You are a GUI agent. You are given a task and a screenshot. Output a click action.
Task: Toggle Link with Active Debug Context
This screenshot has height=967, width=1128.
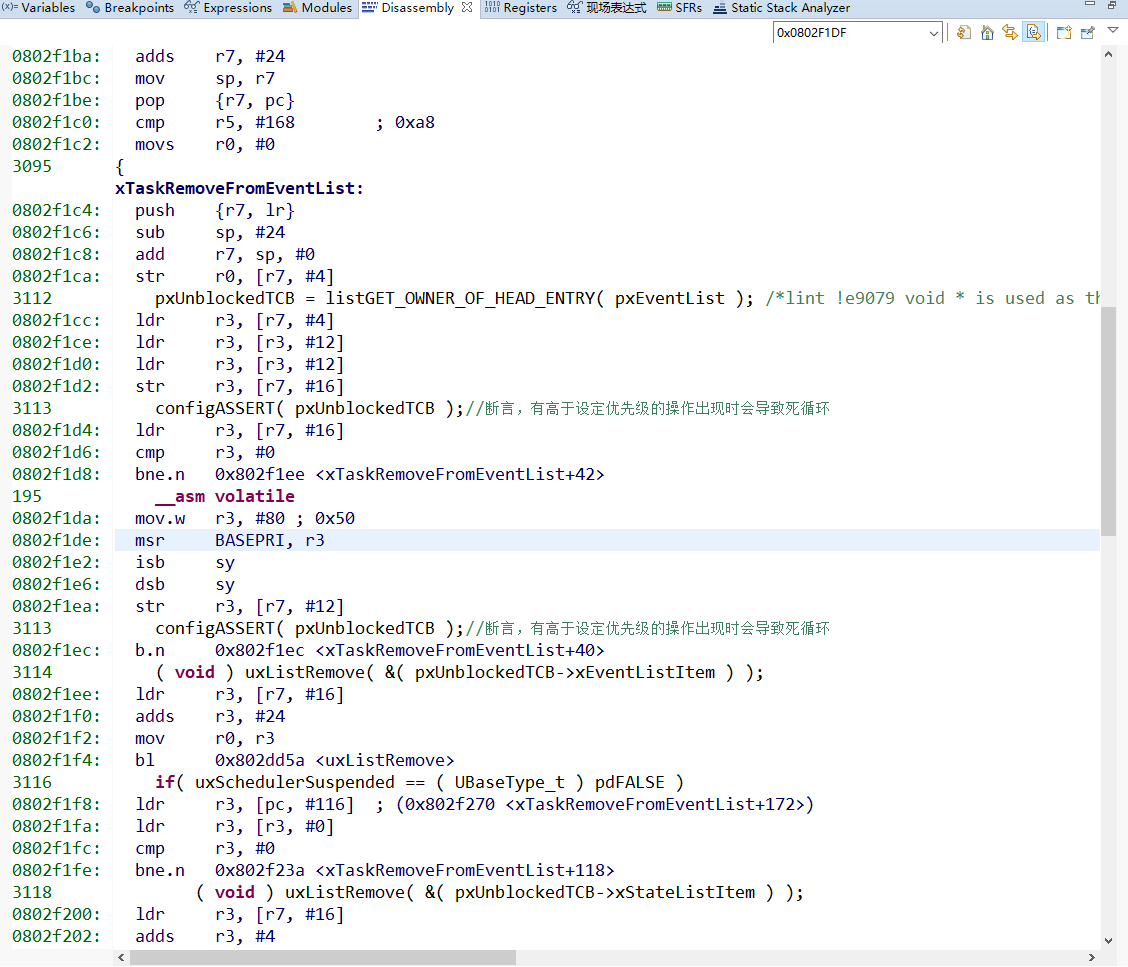tap(1010, 32)
